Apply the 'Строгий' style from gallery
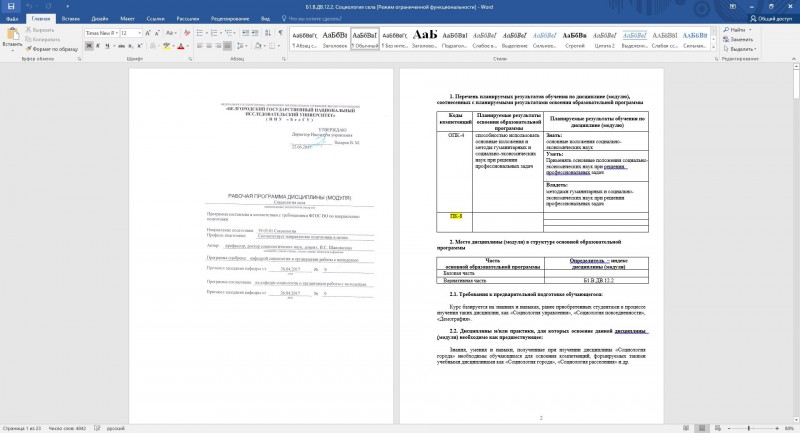The width and height of the screenshot is (800, 433). (x=574, y=39)
